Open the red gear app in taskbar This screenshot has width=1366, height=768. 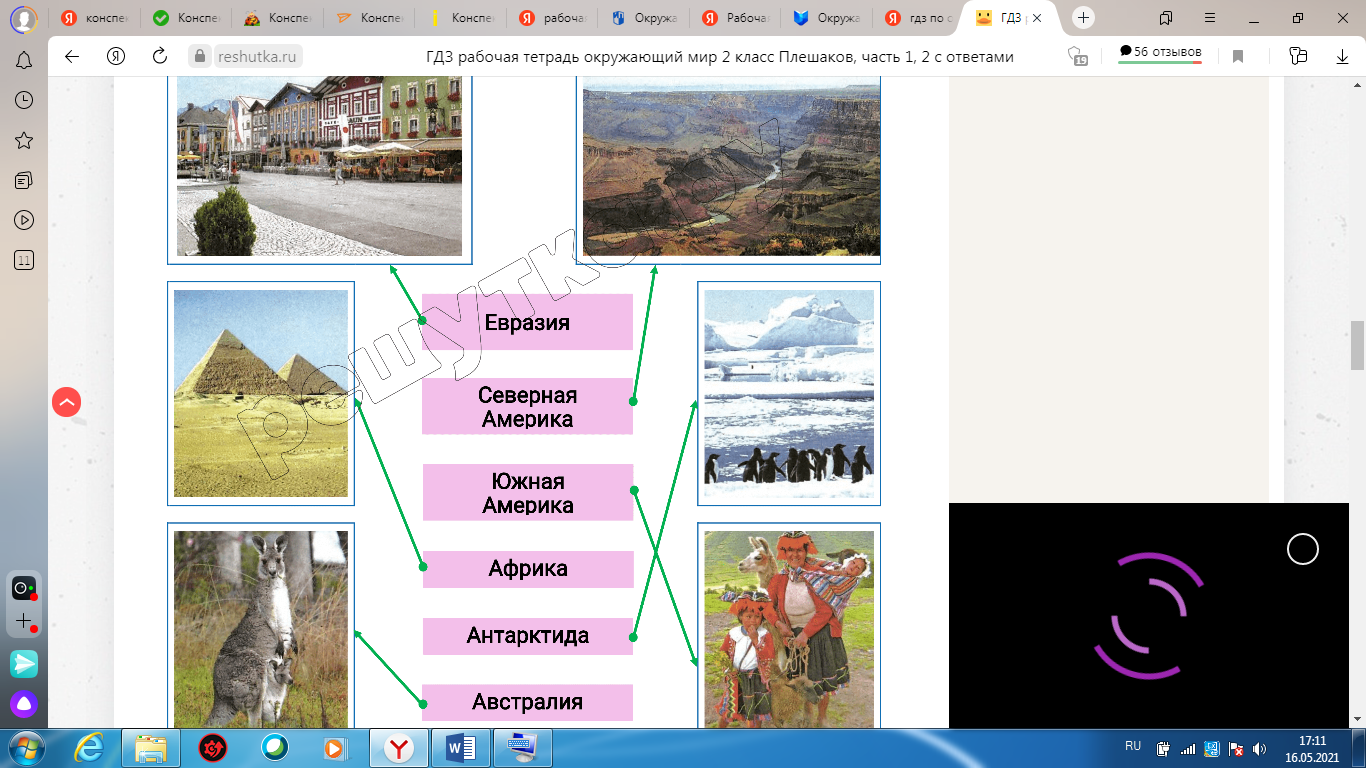click(213, 748)
